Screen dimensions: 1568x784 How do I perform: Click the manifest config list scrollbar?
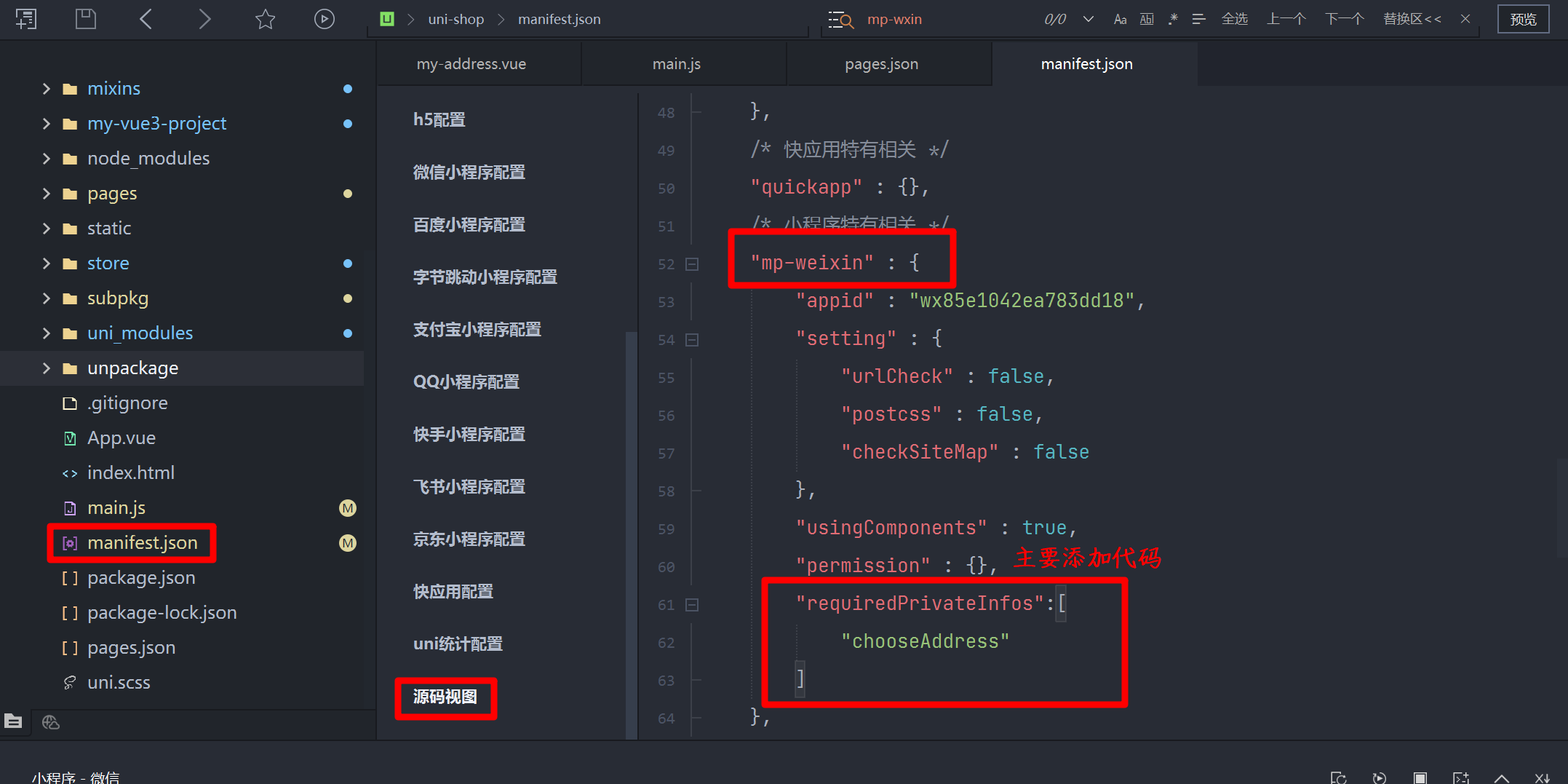tap(631, 535)
